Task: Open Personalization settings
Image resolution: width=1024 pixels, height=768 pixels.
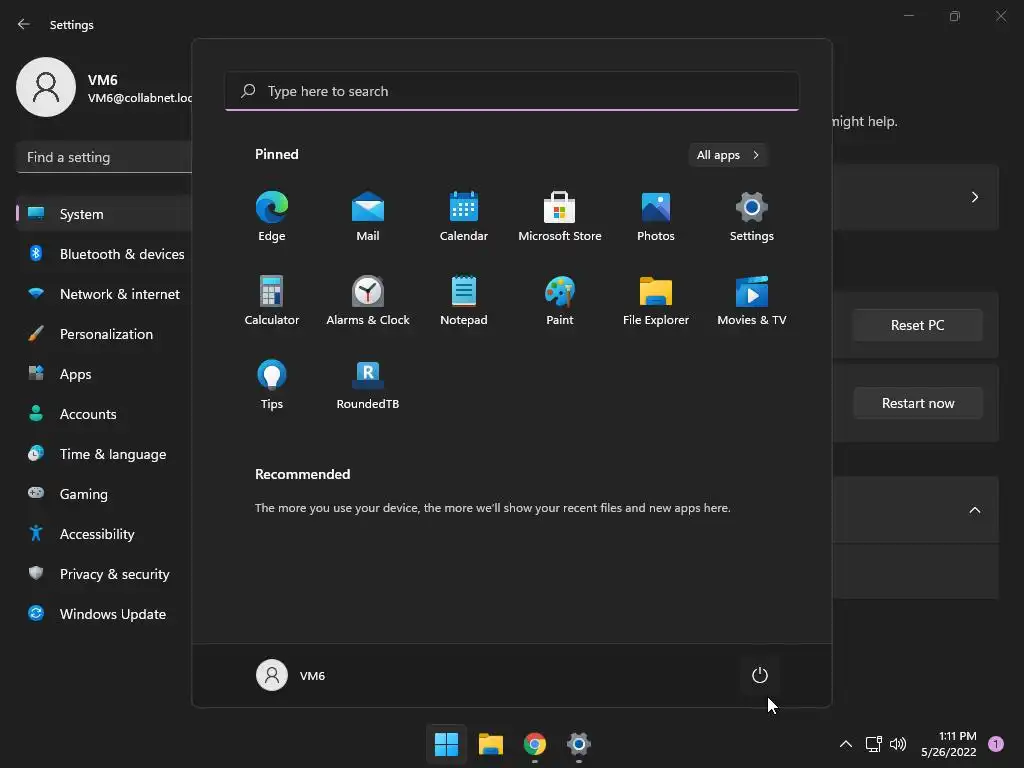Action: point(104,334)
